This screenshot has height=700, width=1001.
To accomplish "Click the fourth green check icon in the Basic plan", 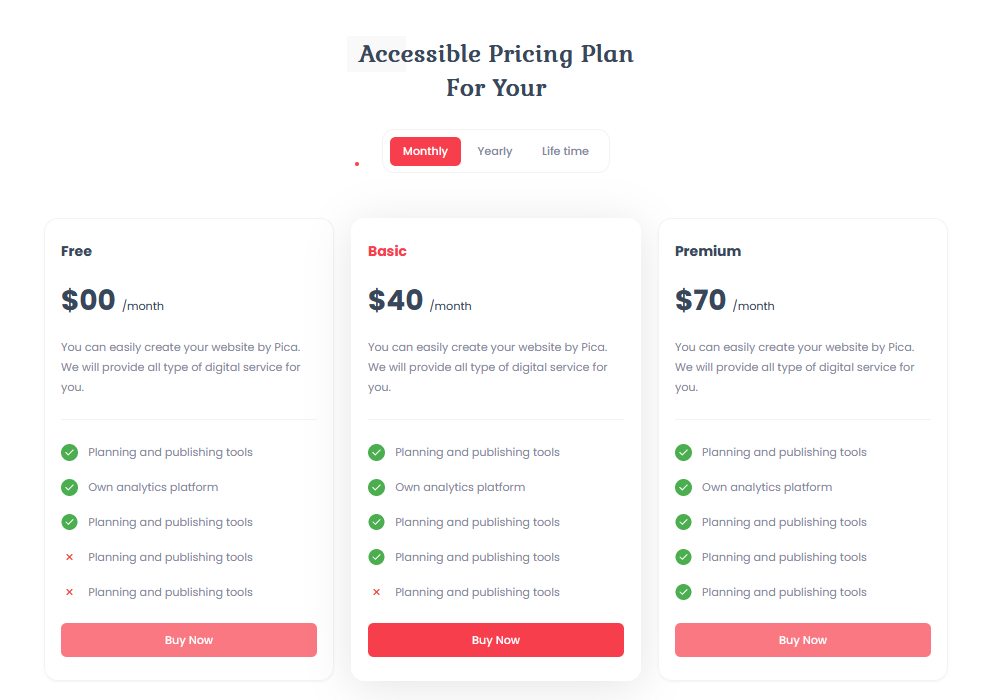I will [x=376, y=557].
